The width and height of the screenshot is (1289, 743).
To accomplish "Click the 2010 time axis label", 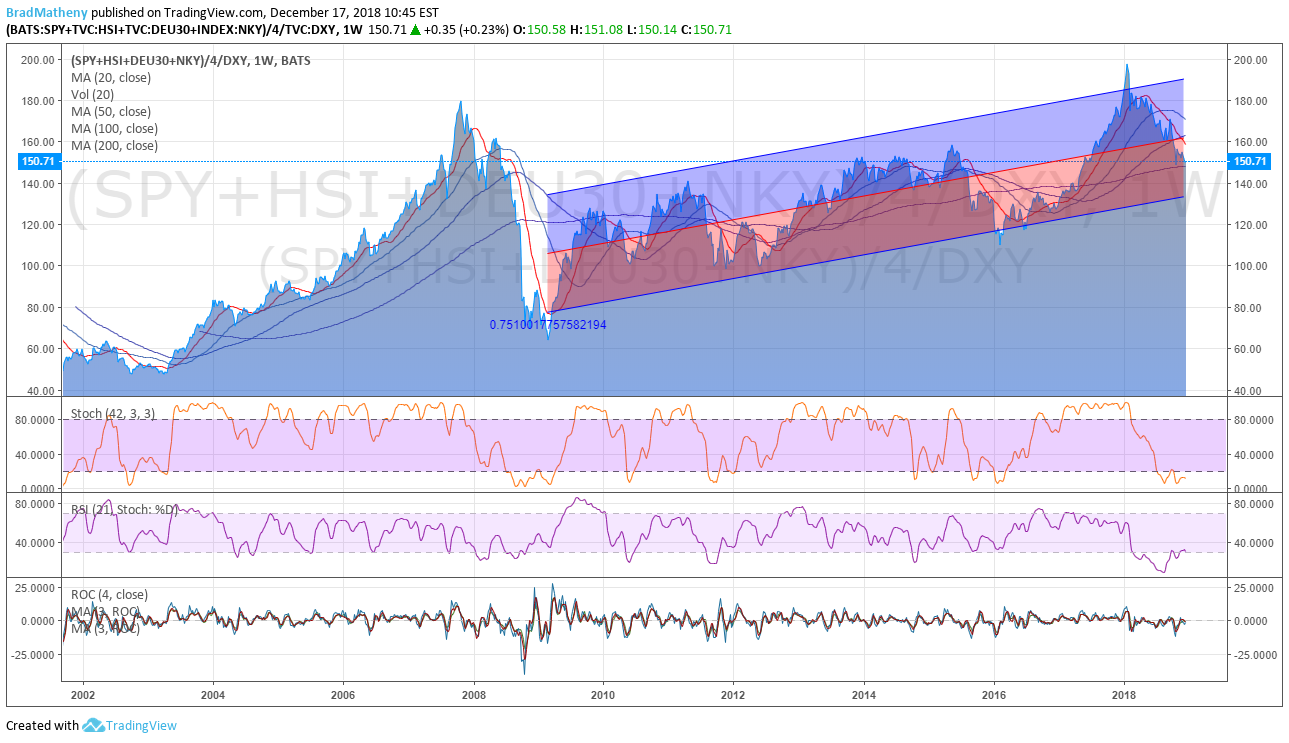I will 603,695.
